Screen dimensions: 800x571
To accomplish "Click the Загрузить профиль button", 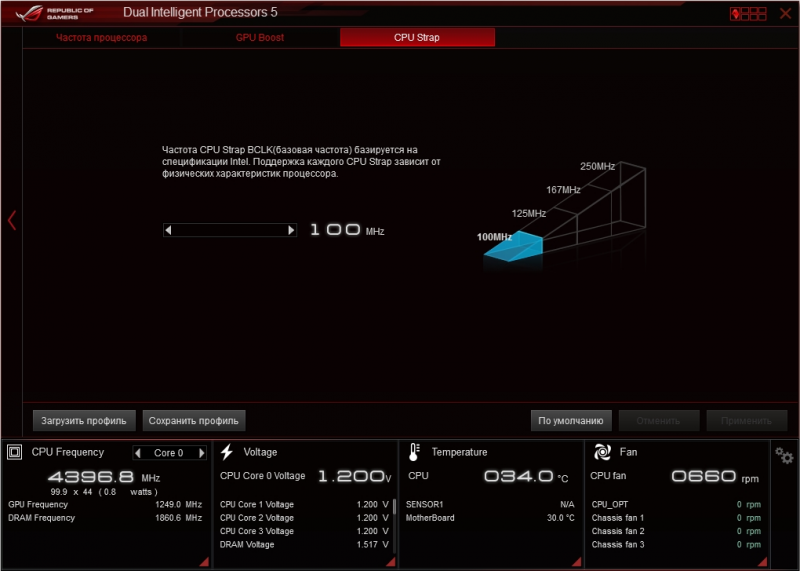I will [84, 421].
